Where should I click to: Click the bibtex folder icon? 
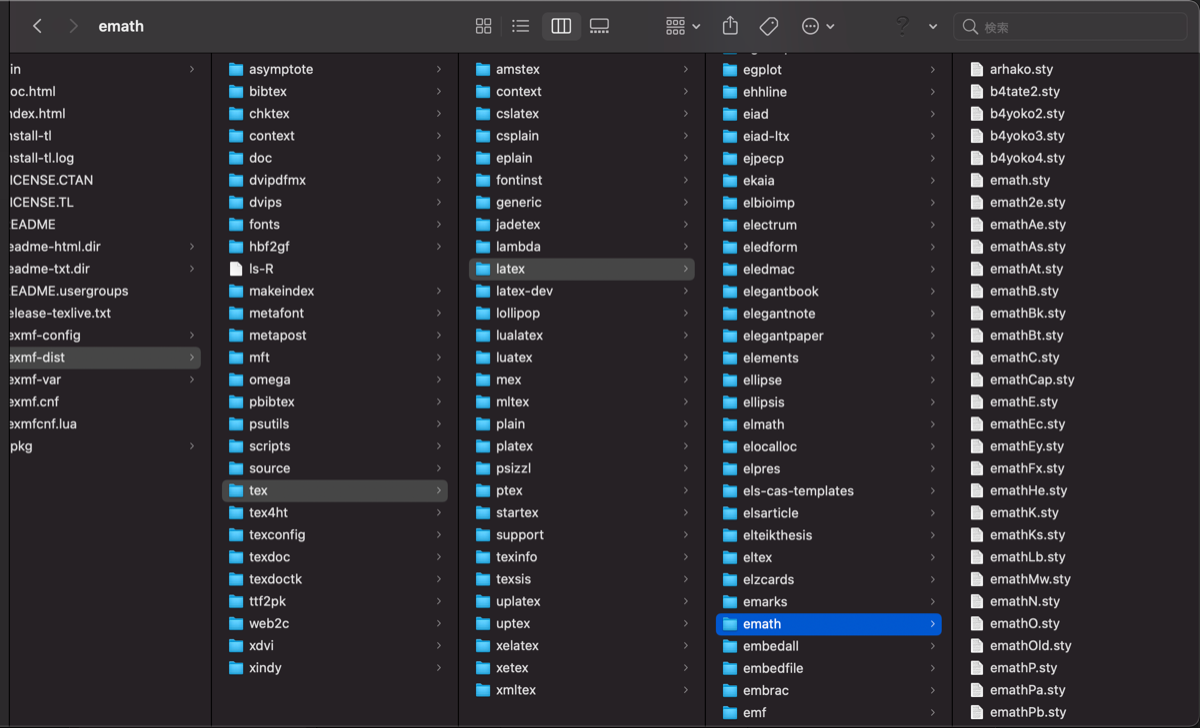(x=236, y=91)
